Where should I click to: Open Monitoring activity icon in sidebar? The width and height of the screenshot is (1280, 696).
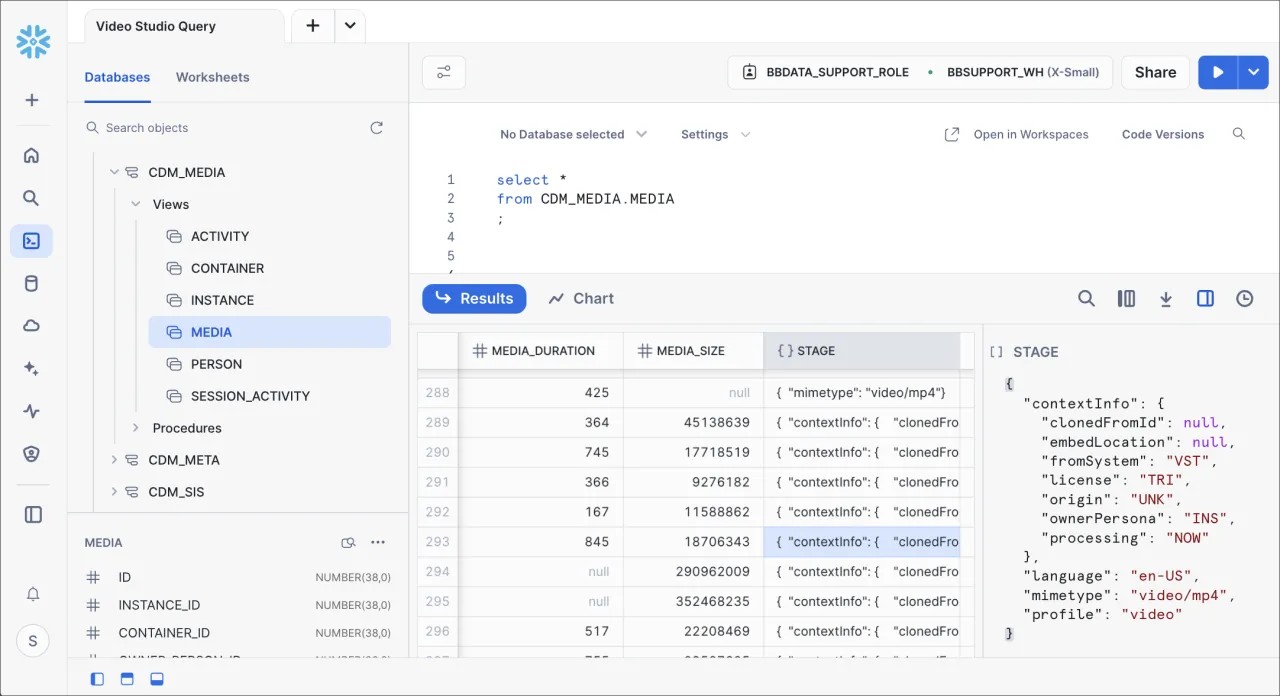tap(32, 411)
